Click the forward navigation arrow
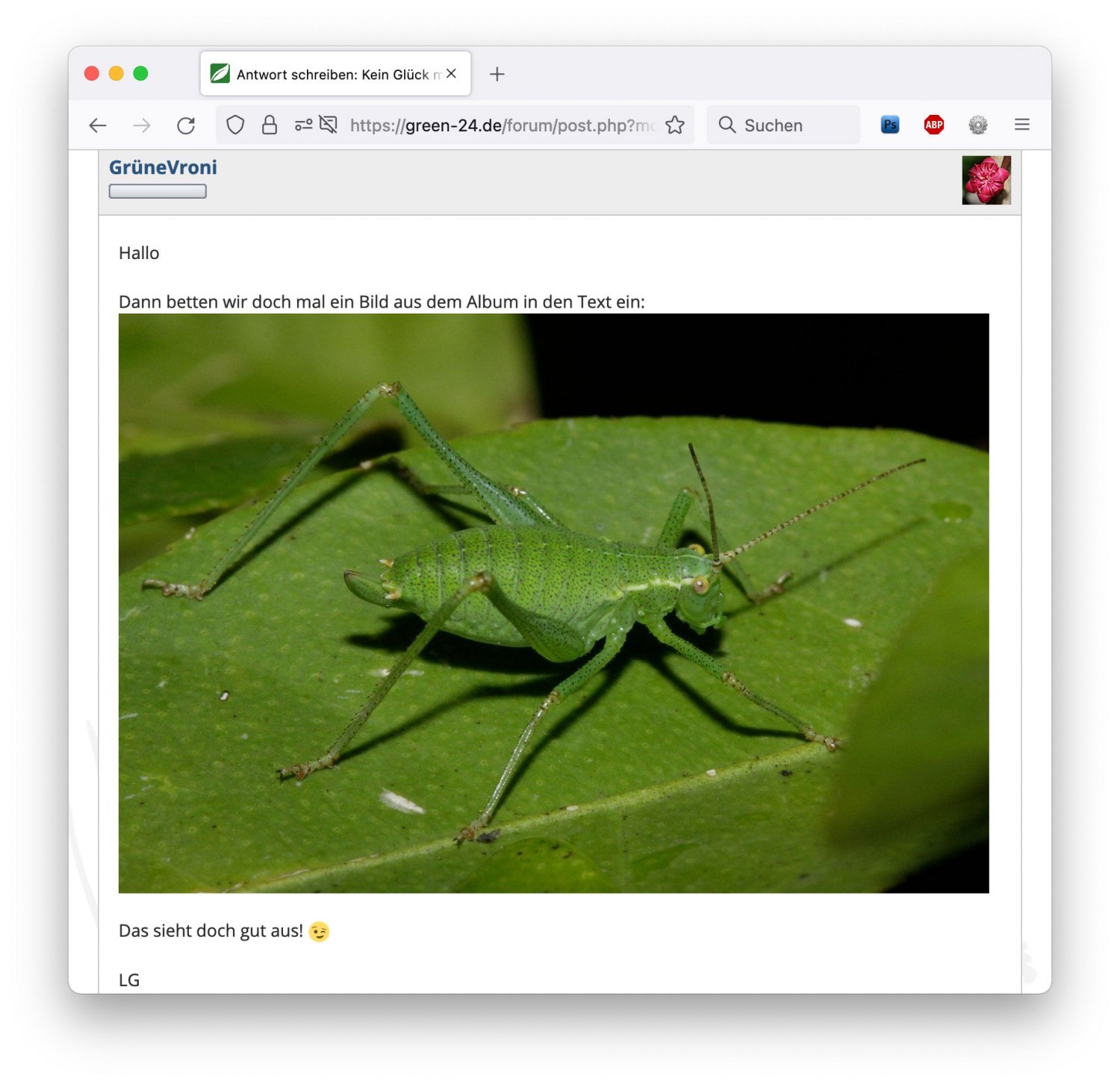 tap(142, 125)
